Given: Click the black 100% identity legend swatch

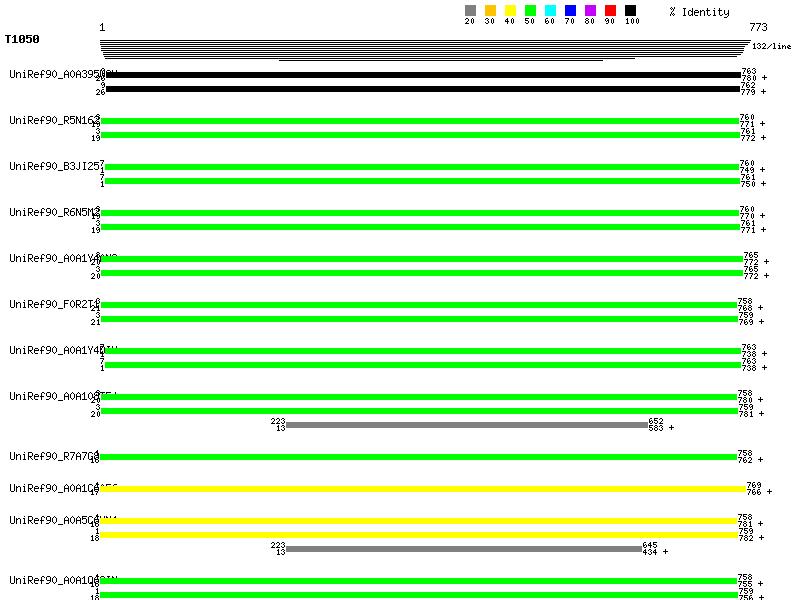Looking at the screenshot, I should (x=630, y=11).
